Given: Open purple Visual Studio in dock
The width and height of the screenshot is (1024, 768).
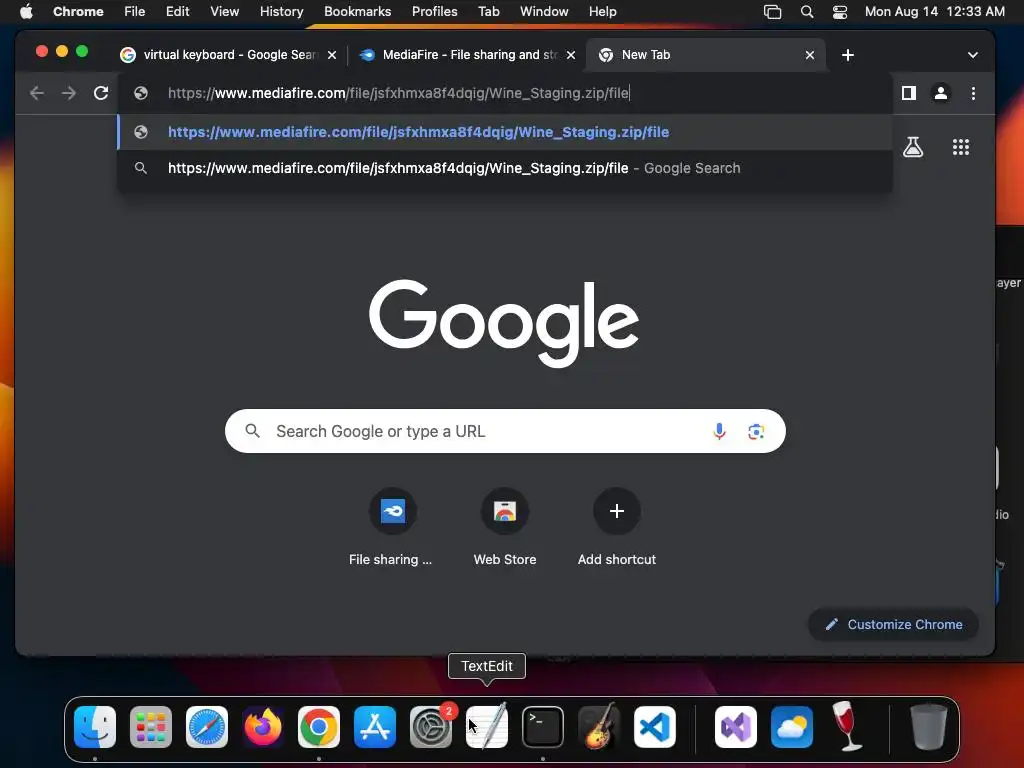Looking at the screenshot, I should (x=736, y=727).
